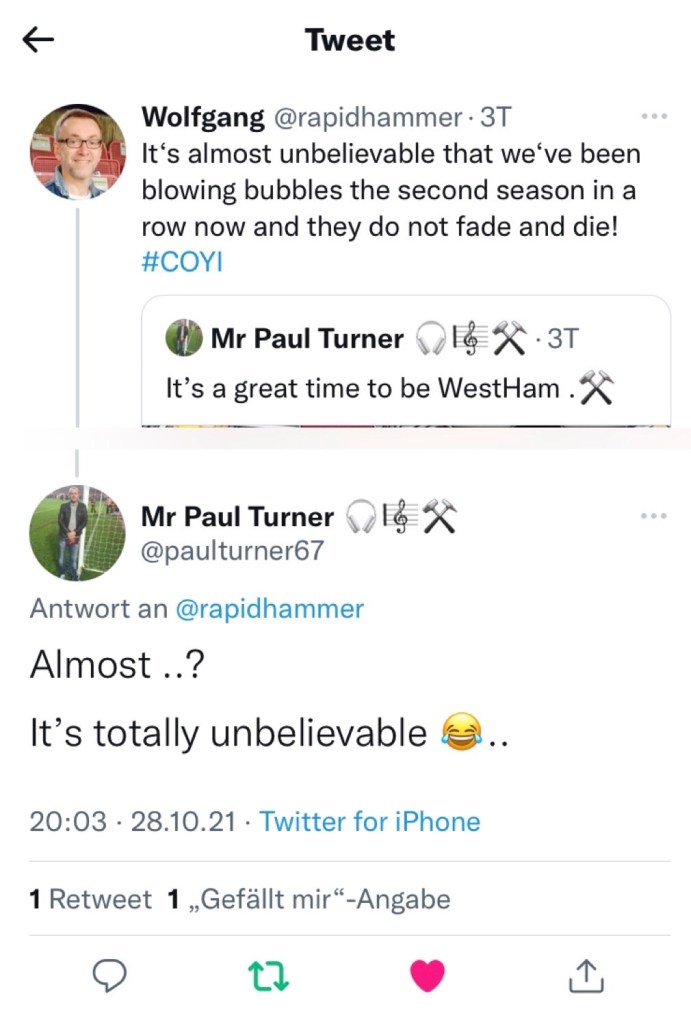The image size is (691, 1024).
Task: Tap the small avatar in the quoted tweet
Action: click(x=183, y=339)
